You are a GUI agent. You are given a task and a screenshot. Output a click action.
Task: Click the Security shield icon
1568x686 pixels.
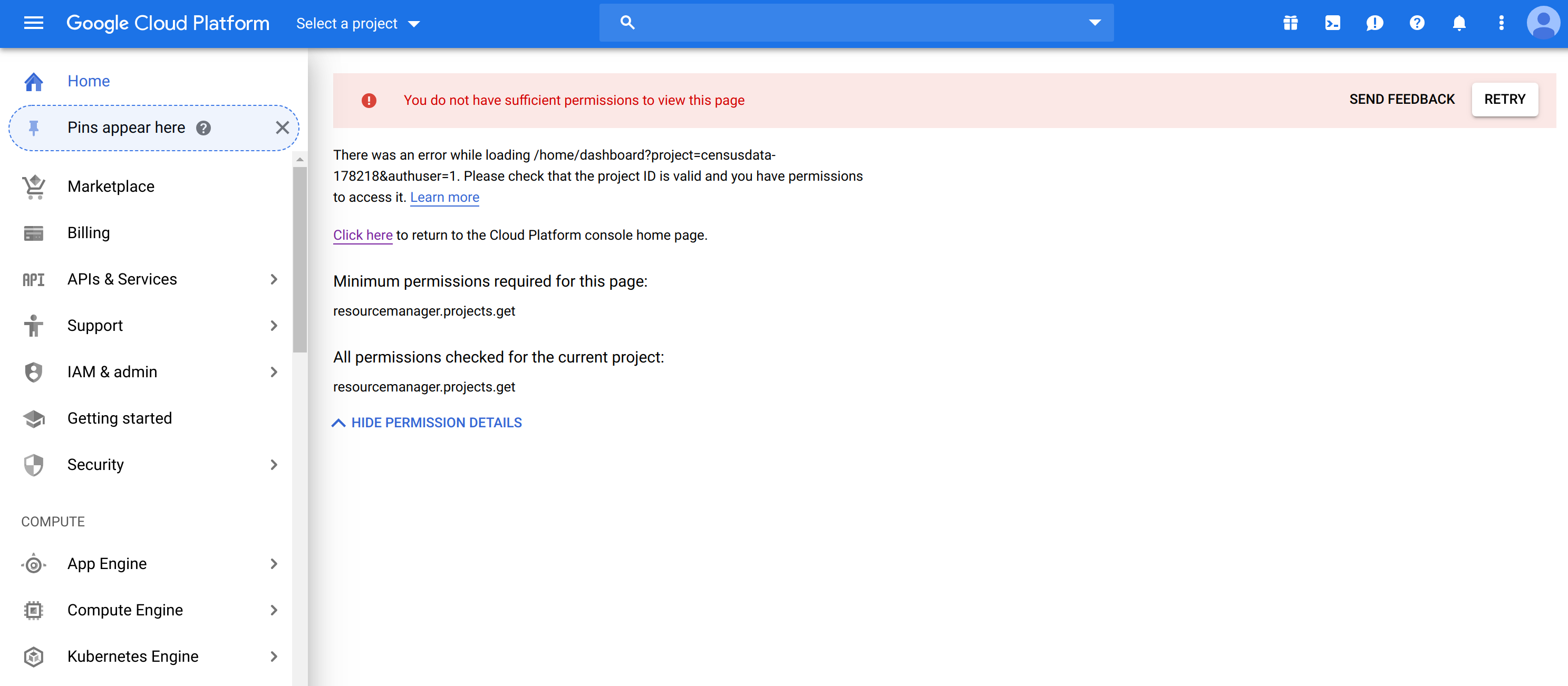33,465
